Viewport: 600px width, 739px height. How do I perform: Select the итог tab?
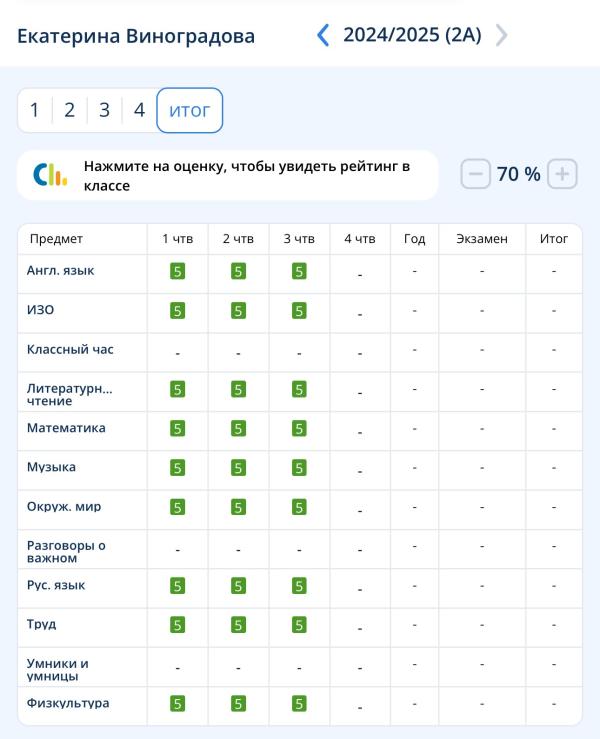tap(189, 110)
